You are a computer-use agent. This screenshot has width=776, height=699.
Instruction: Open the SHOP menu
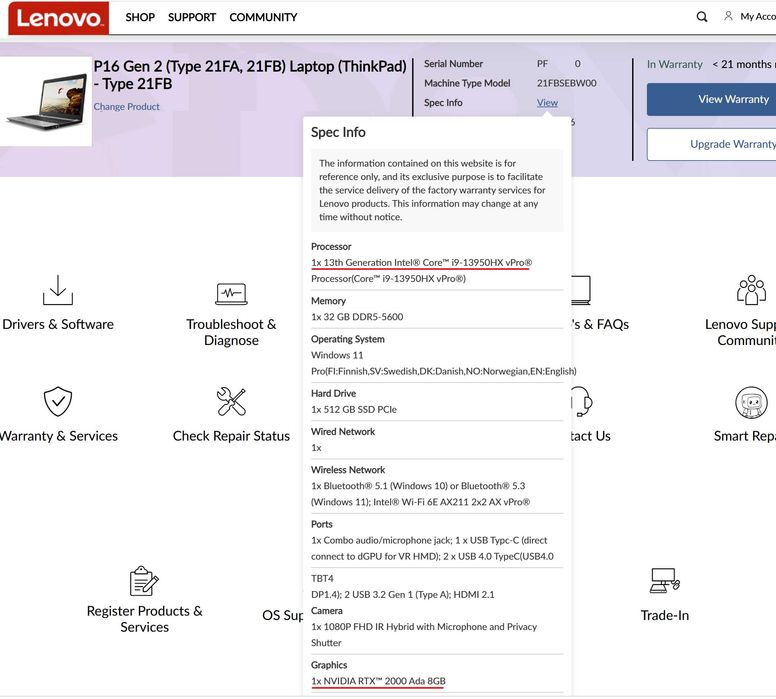point(140,17)
